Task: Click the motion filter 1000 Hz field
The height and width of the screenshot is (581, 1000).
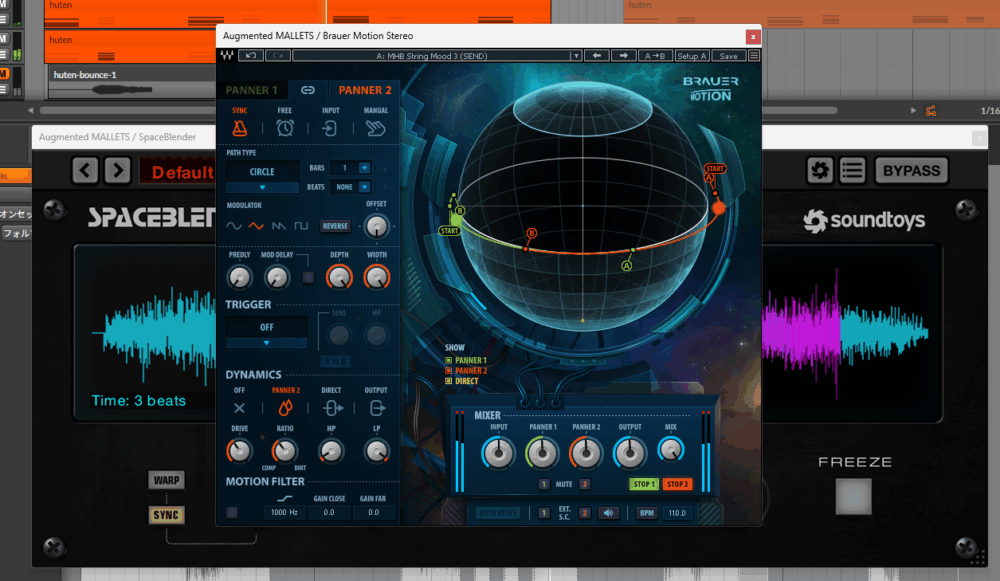Action: pos(284,512)
